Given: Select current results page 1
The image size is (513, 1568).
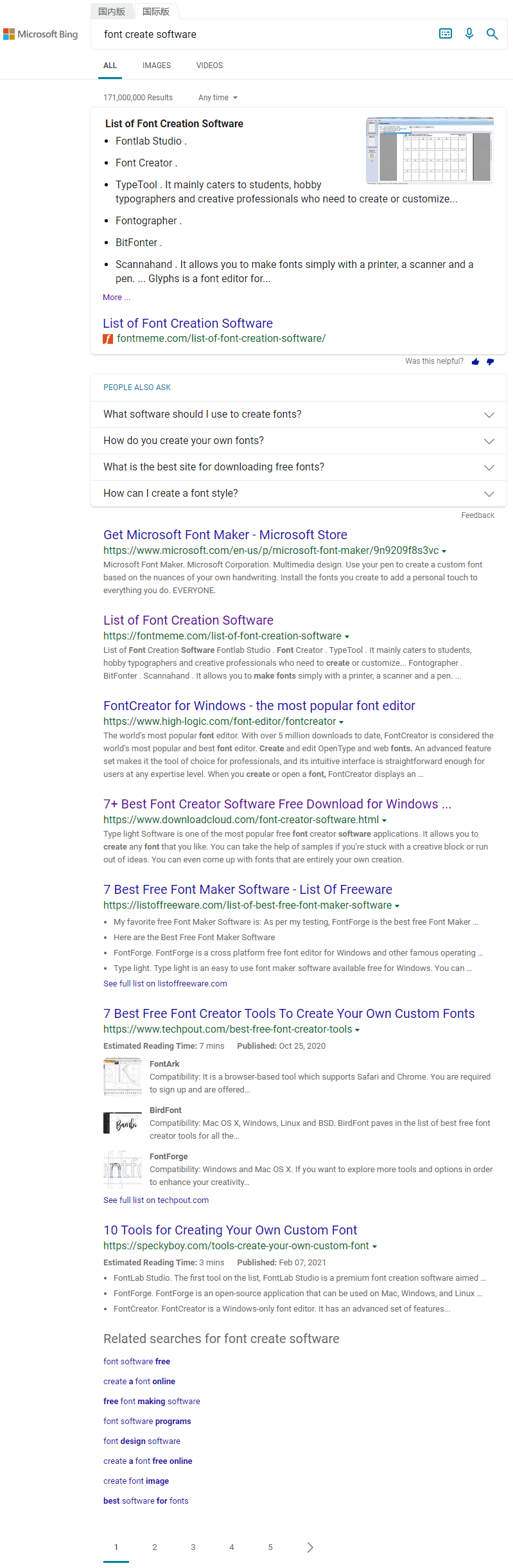Looking at the screenshot, I should tap(116, 1547).
